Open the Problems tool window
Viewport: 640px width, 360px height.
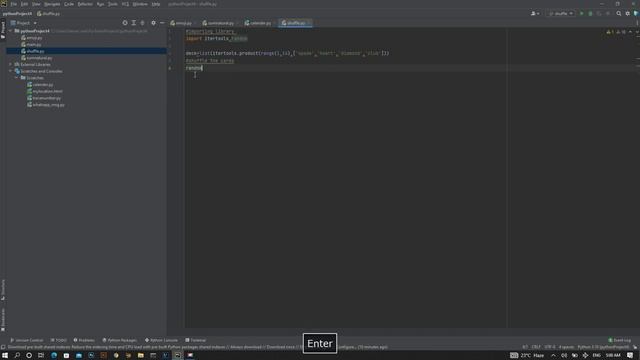click(x=84, y=340)
